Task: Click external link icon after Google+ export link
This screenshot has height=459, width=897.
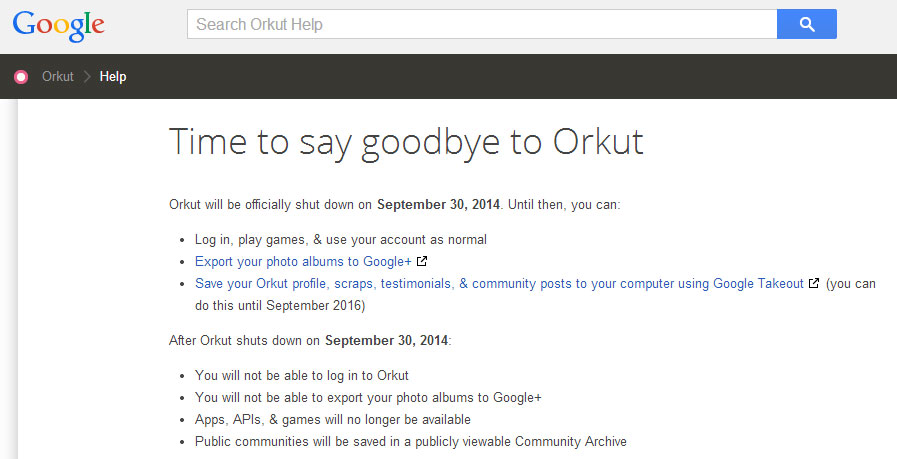Action: pos(422,262)
